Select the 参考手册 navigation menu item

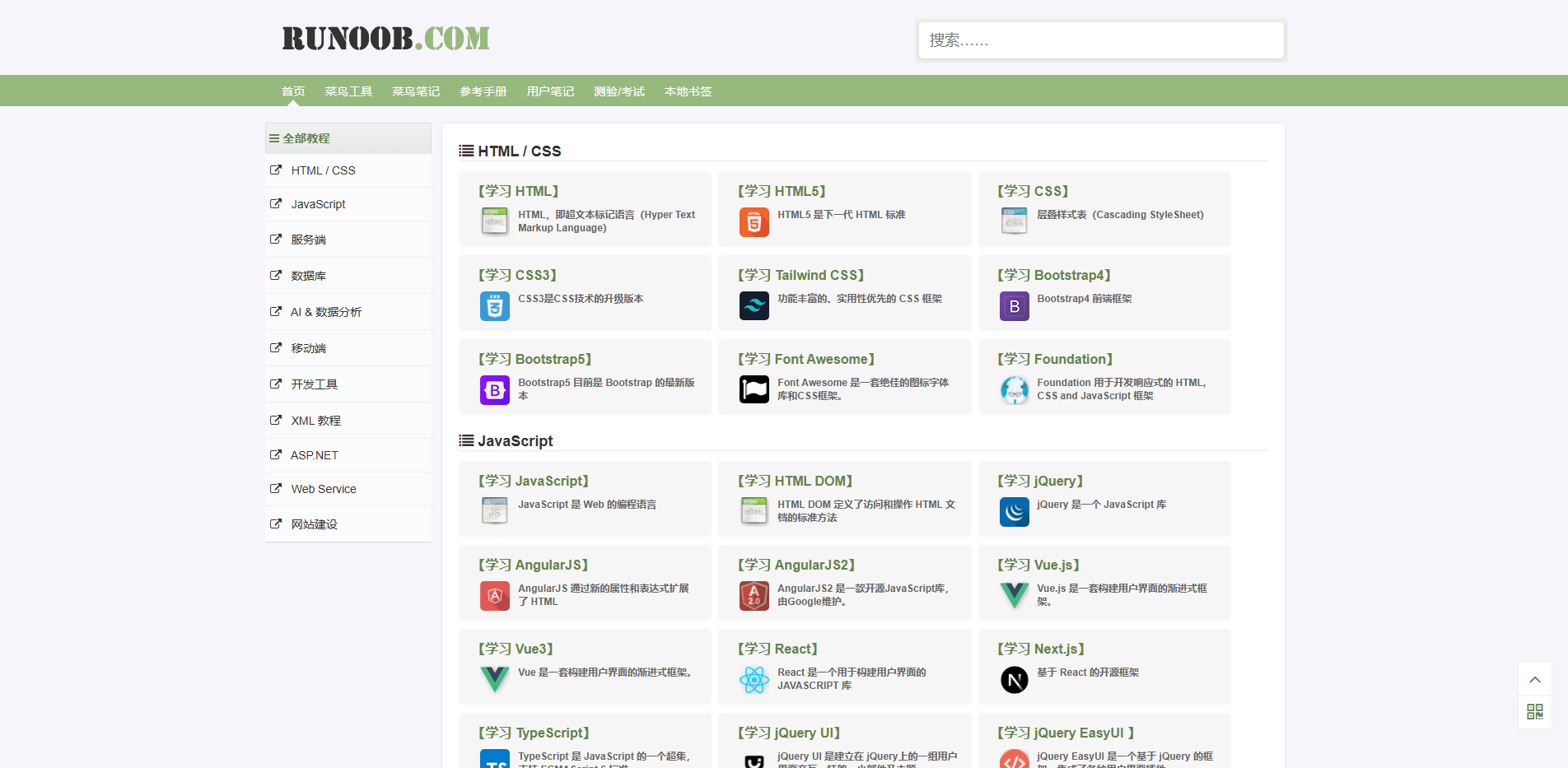pyautogui.click(x=483, y=91)
